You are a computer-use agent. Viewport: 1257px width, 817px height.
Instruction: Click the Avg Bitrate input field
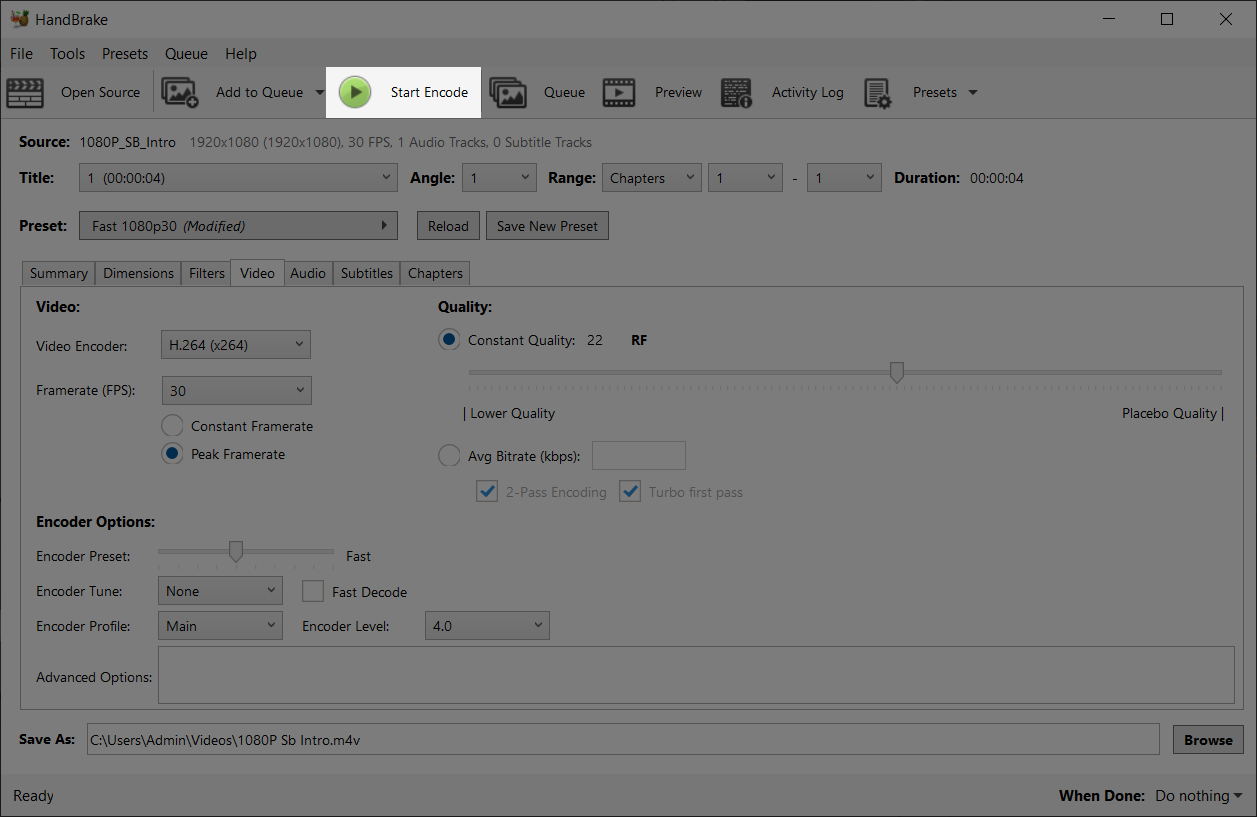(639, 456)
